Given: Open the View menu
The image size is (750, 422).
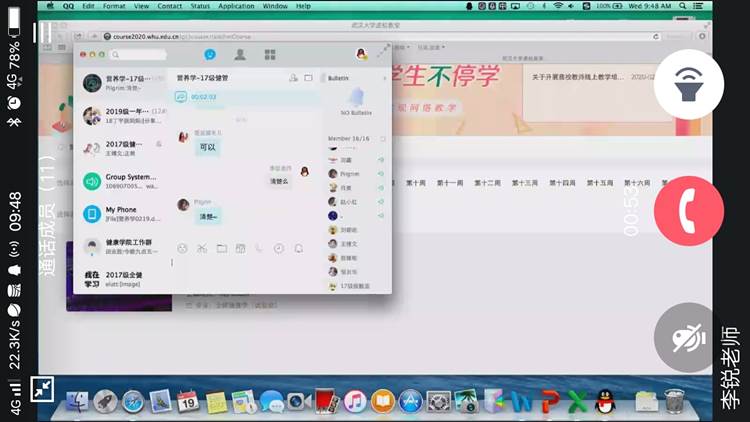Looking at the screenshot, I should pos(141,6).
